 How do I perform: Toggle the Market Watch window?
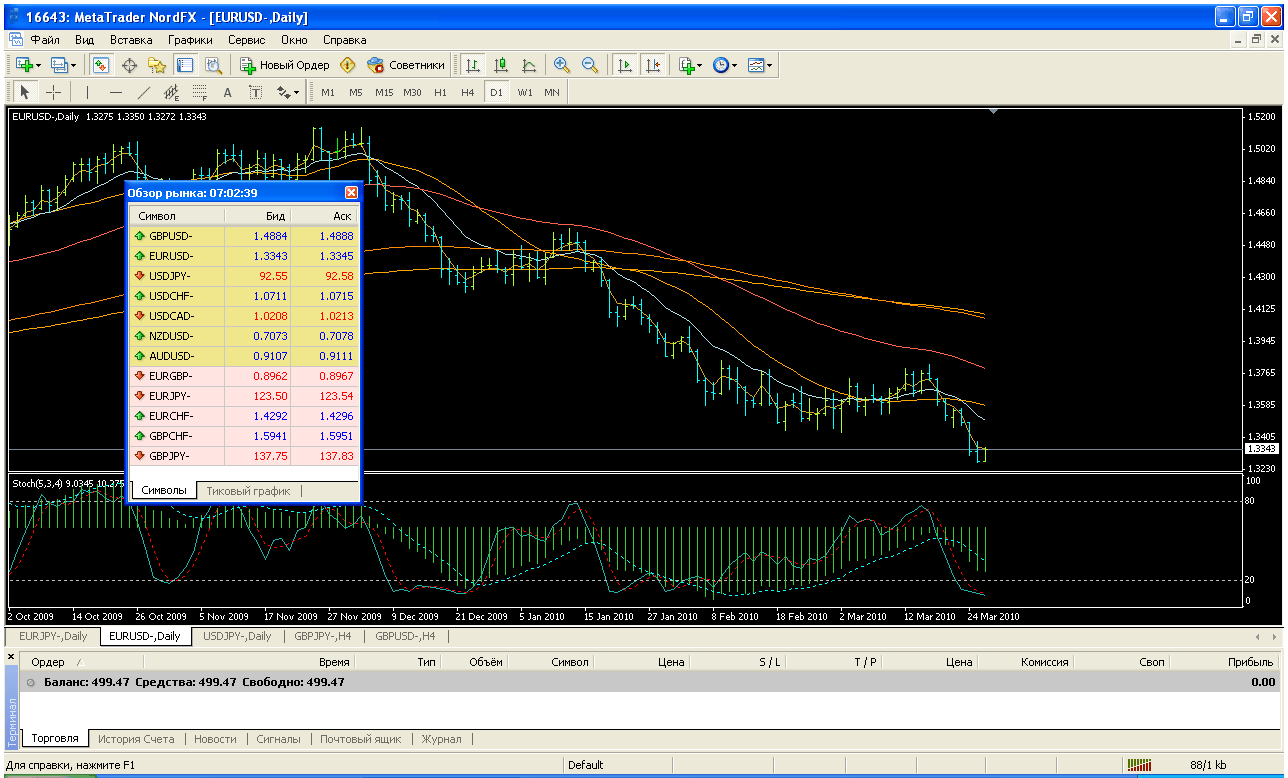click(101, 65)
